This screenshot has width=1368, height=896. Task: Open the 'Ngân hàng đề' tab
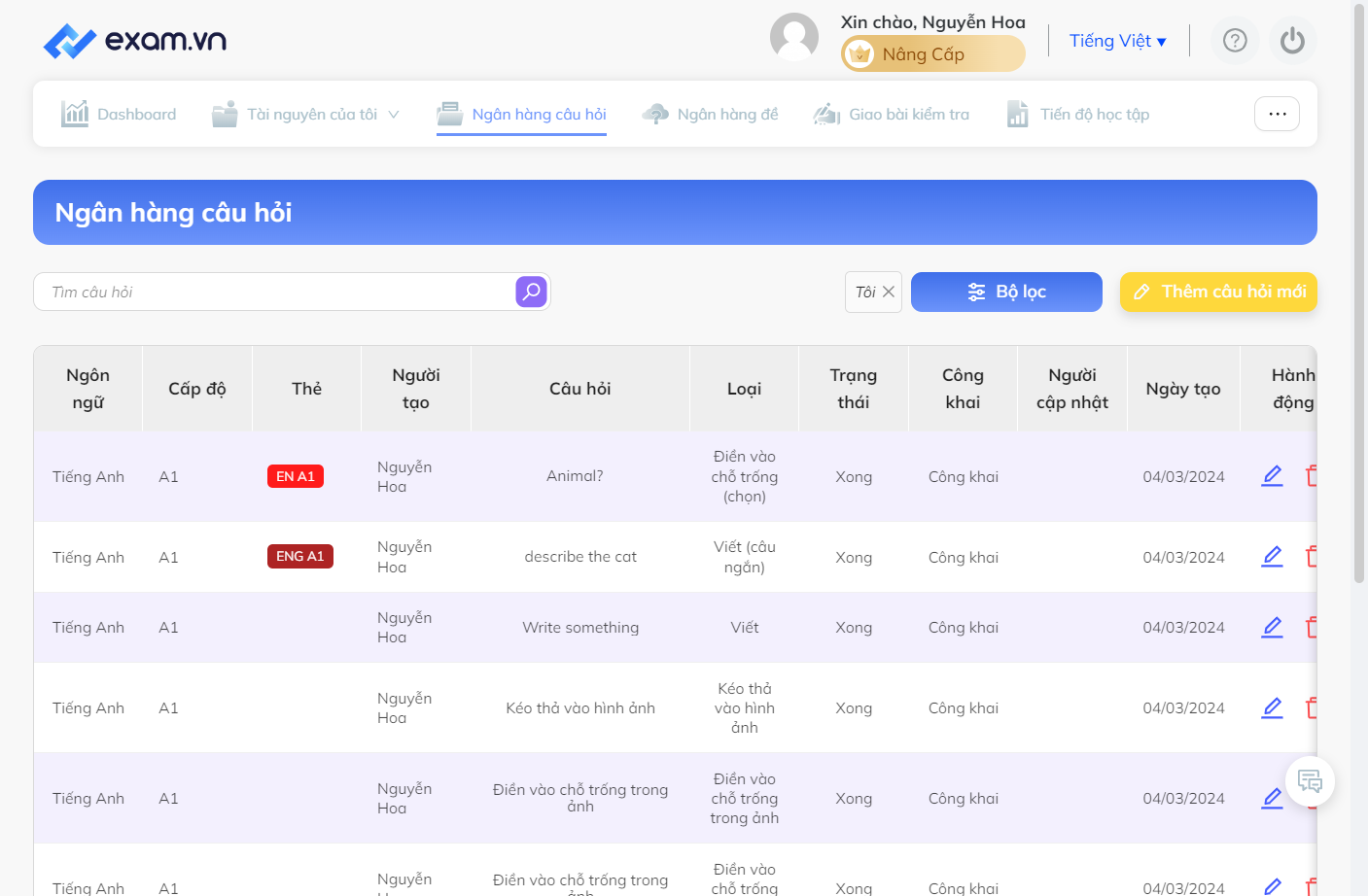pyautogui.click(x=710, y=115)
